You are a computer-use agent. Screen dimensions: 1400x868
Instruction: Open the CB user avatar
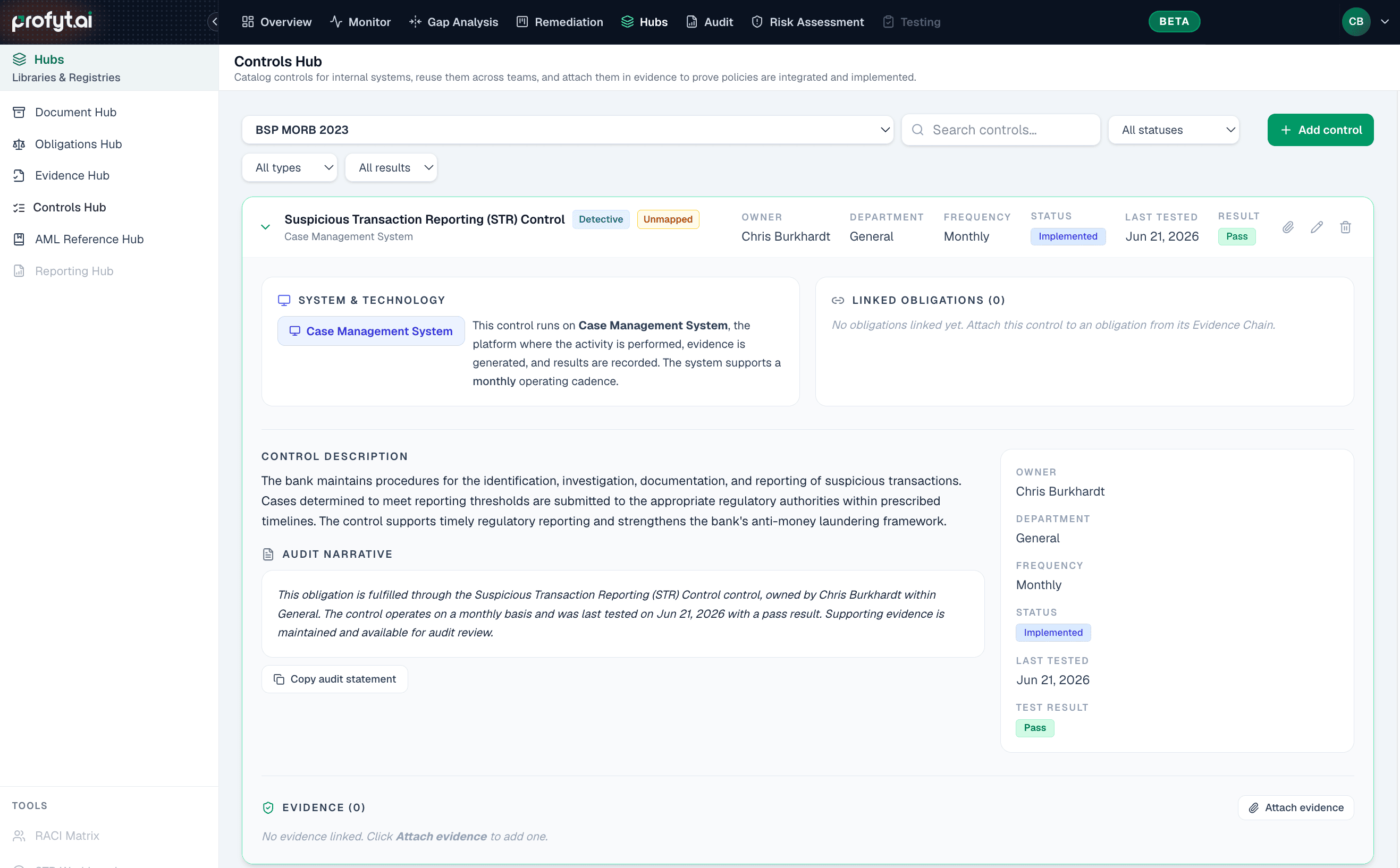tap(1356, 21)
